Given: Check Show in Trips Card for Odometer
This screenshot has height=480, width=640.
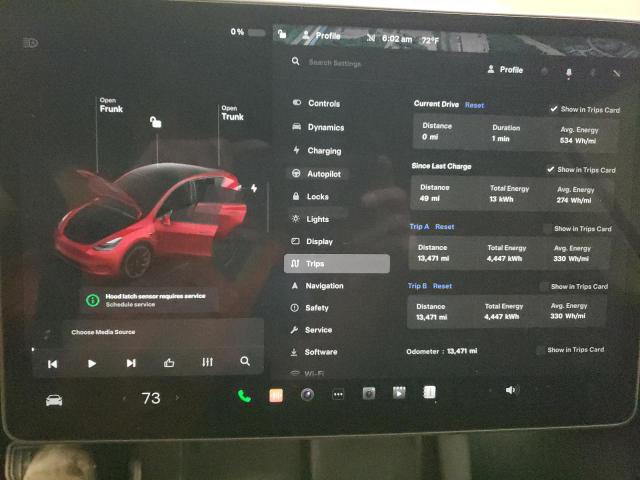Looking at the screenshot, I should point(540,350).
